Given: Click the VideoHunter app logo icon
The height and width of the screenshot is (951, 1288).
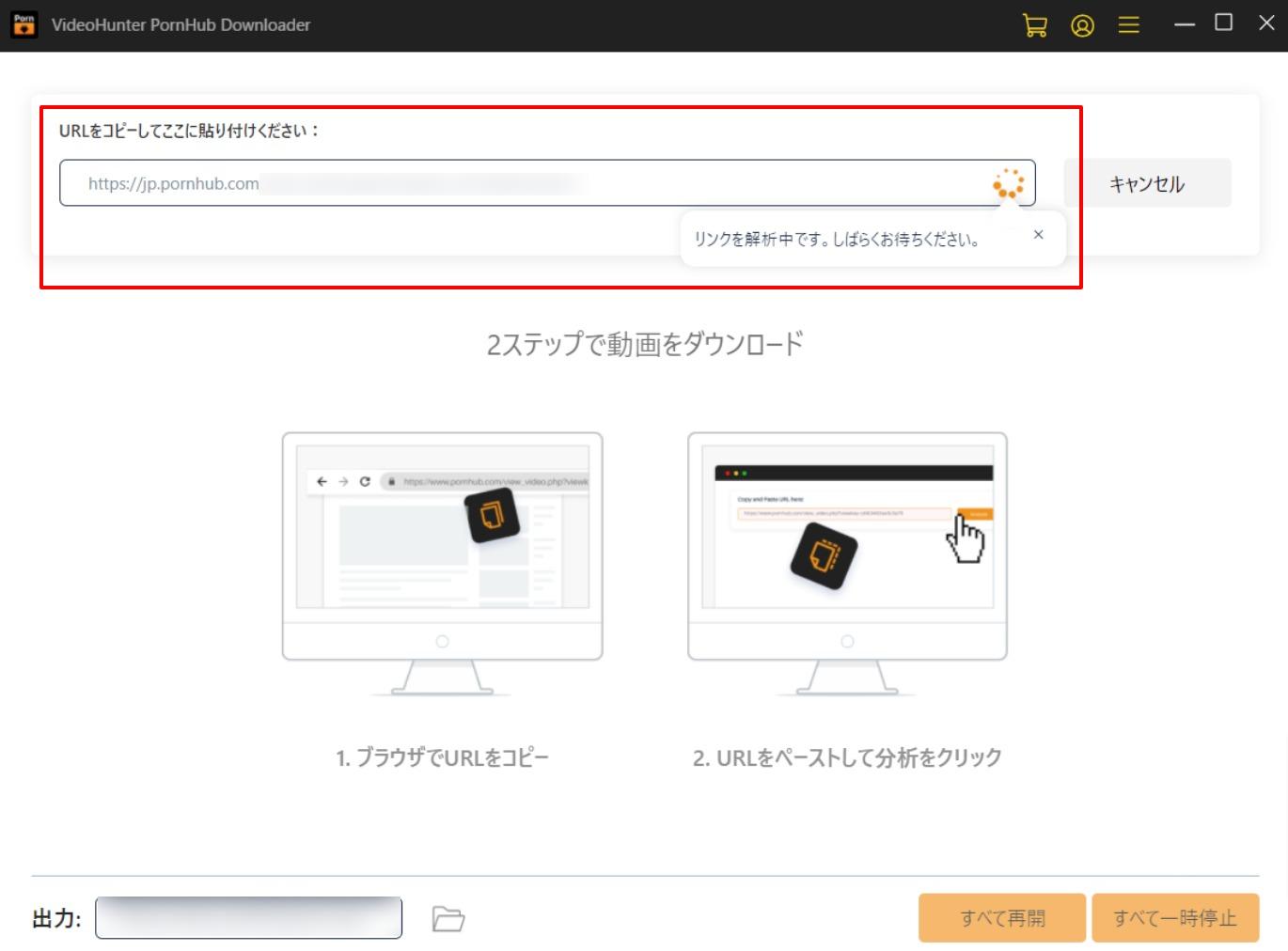Looking at the screenshot, I should tap(24, 24).
